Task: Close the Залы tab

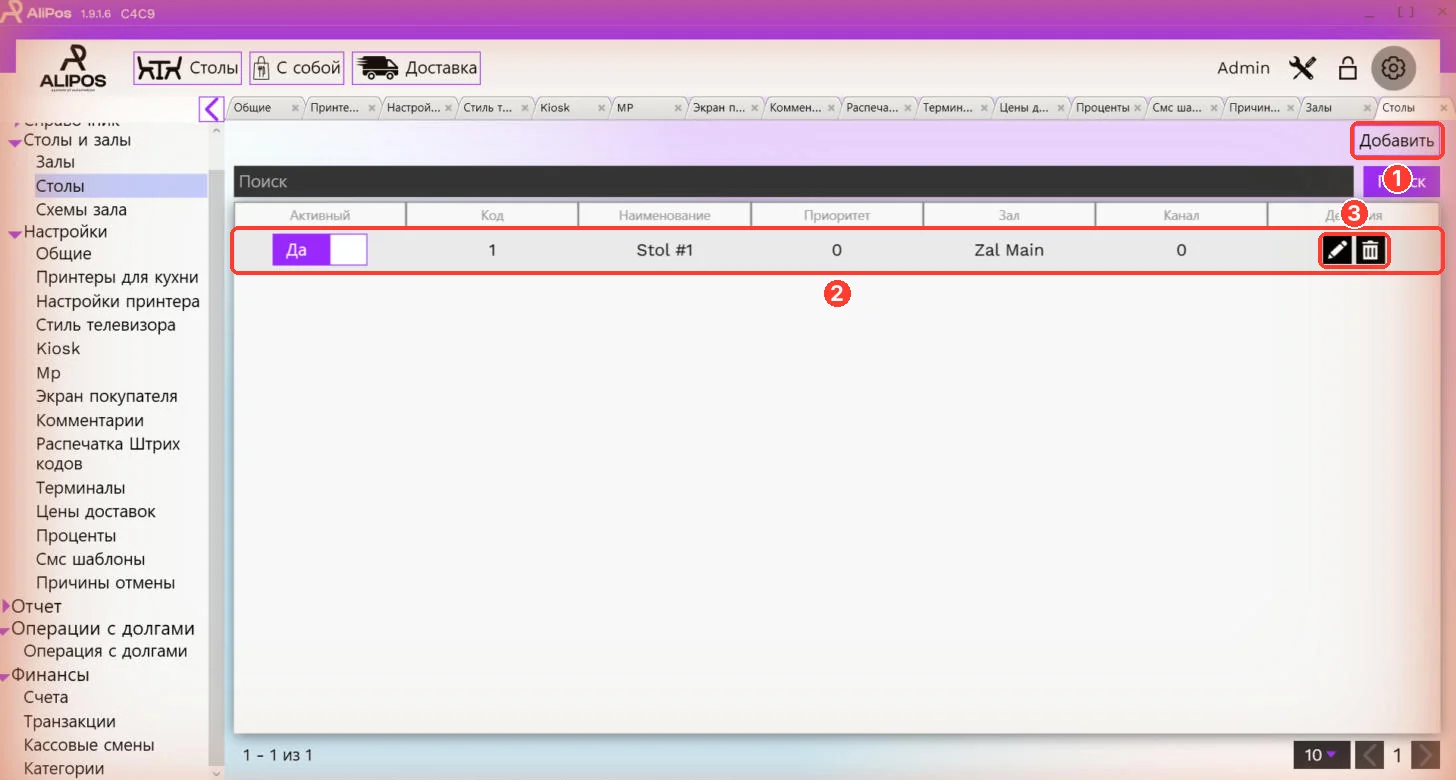Action: point(1368,108)
